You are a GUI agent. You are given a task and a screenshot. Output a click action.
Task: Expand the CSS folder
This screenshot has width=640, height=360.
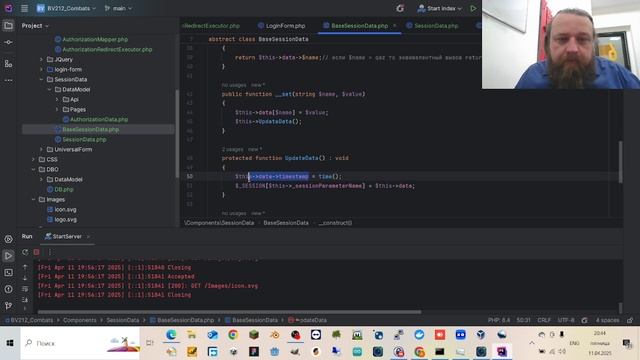tap(33, 160)
